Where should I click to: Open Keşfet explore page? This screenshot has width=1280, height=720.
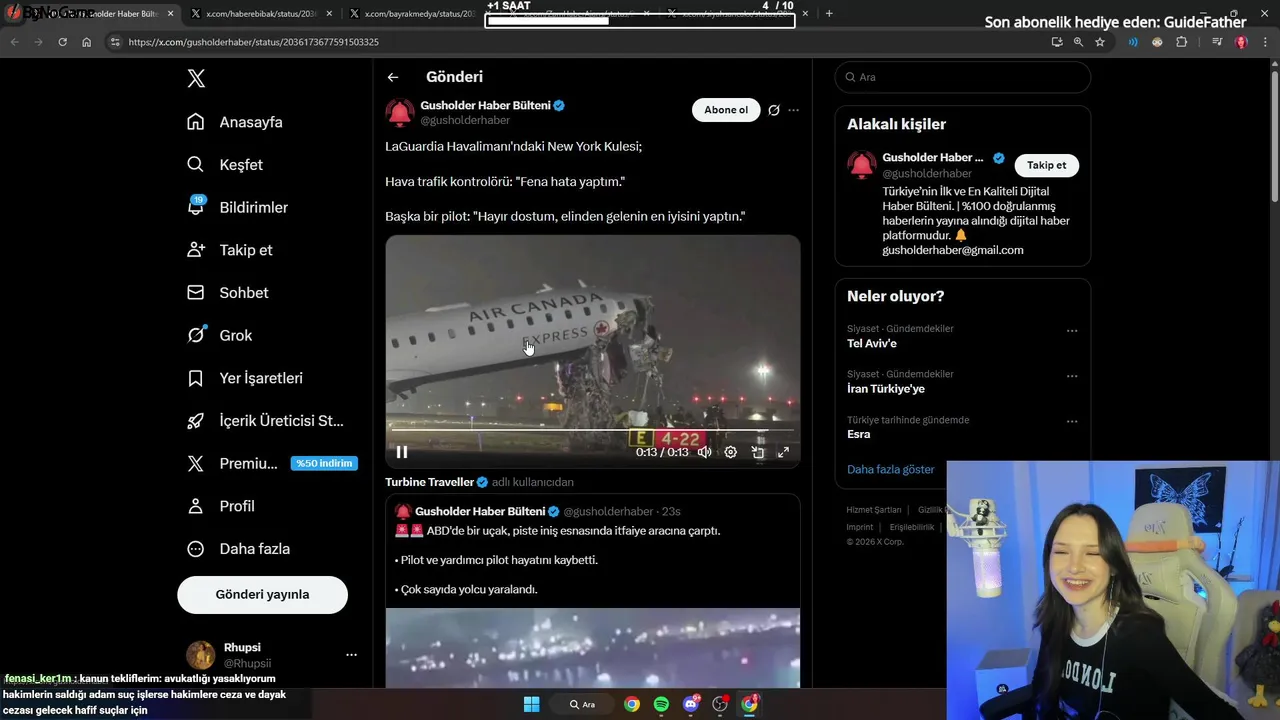[x=226, y=165]
